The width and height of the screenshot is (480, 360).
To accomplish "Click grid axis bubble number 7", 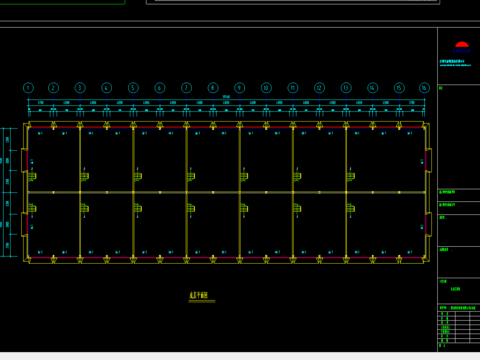I will point(186,88).
